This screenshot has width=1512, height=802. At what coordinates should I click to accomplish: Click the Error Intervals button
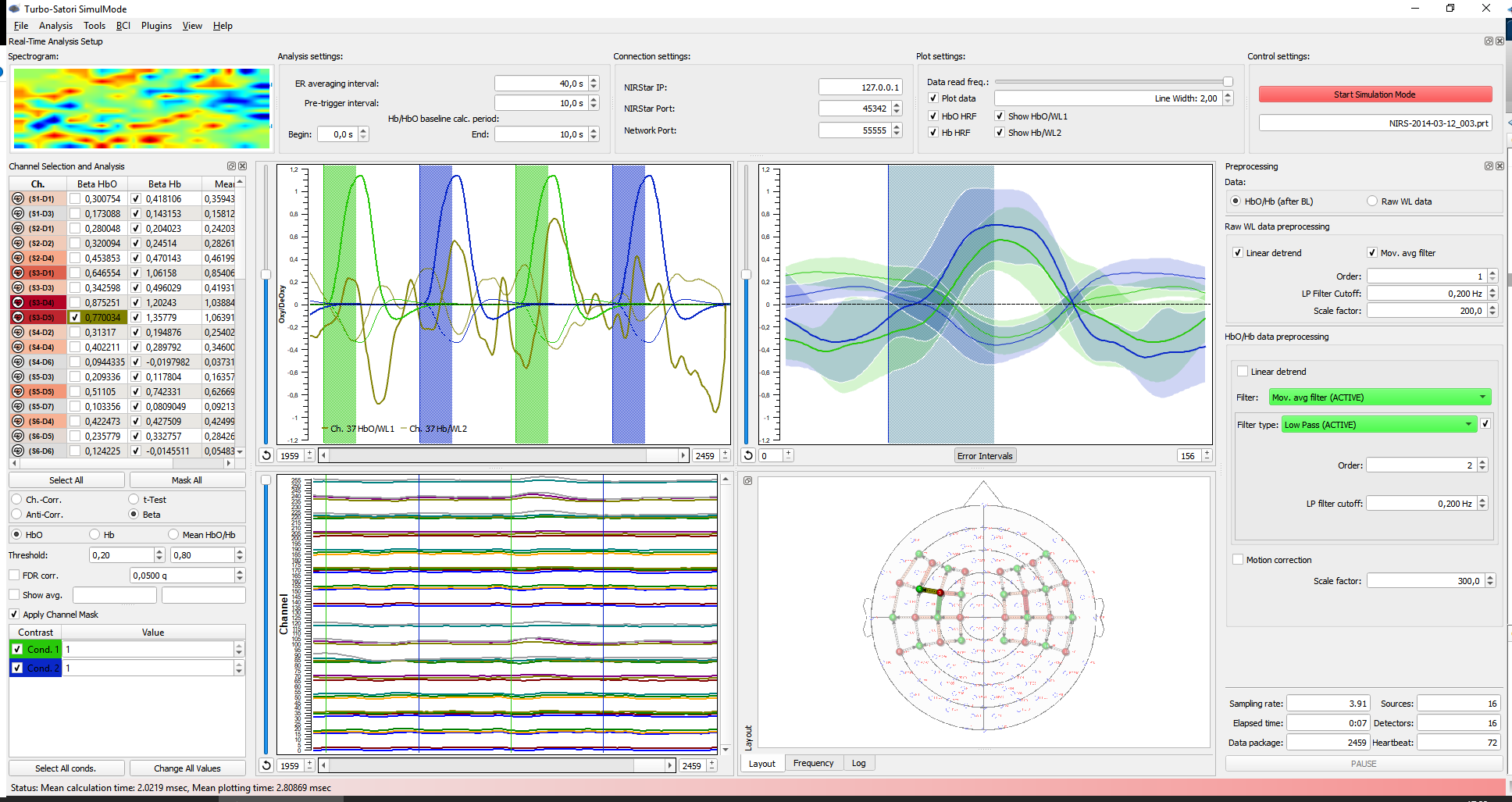coord(985,456)
